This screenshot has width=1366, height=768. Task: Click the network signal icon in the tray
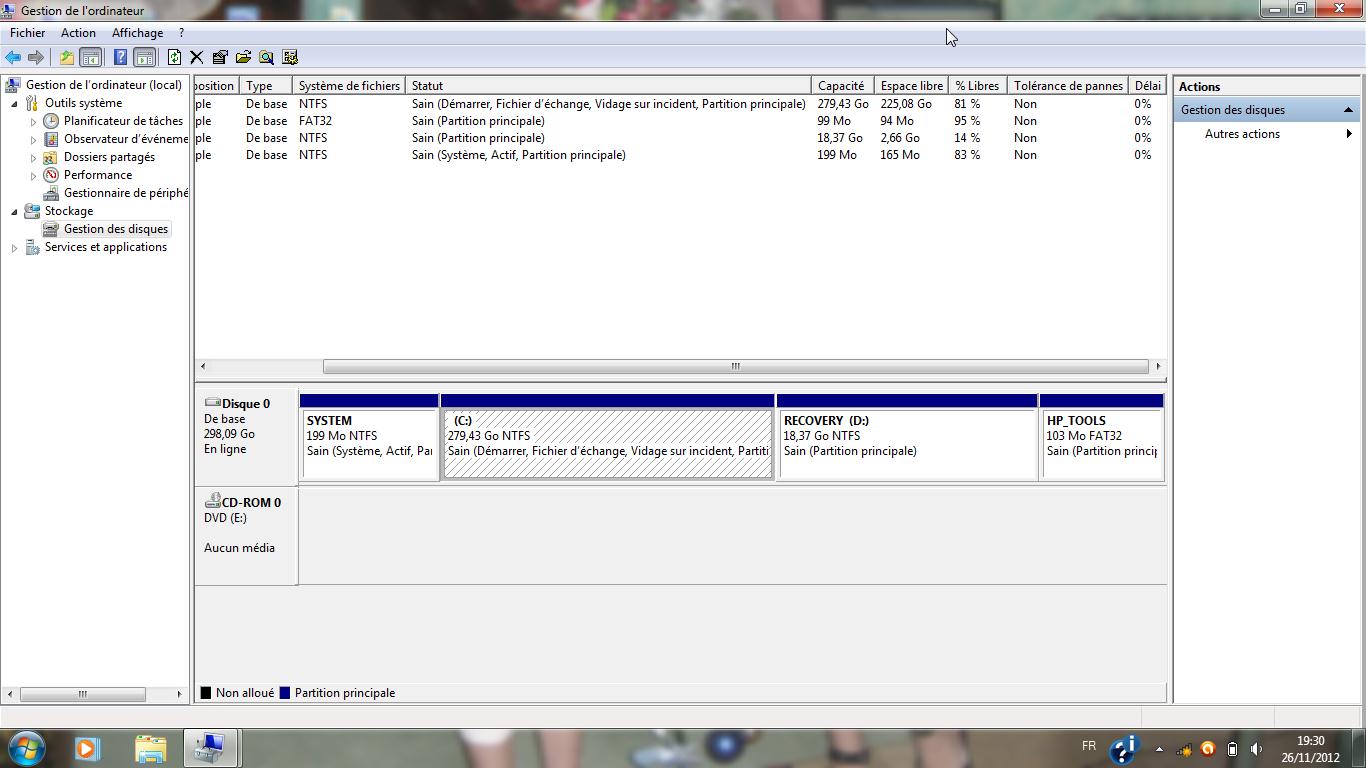click(1184, 749)
